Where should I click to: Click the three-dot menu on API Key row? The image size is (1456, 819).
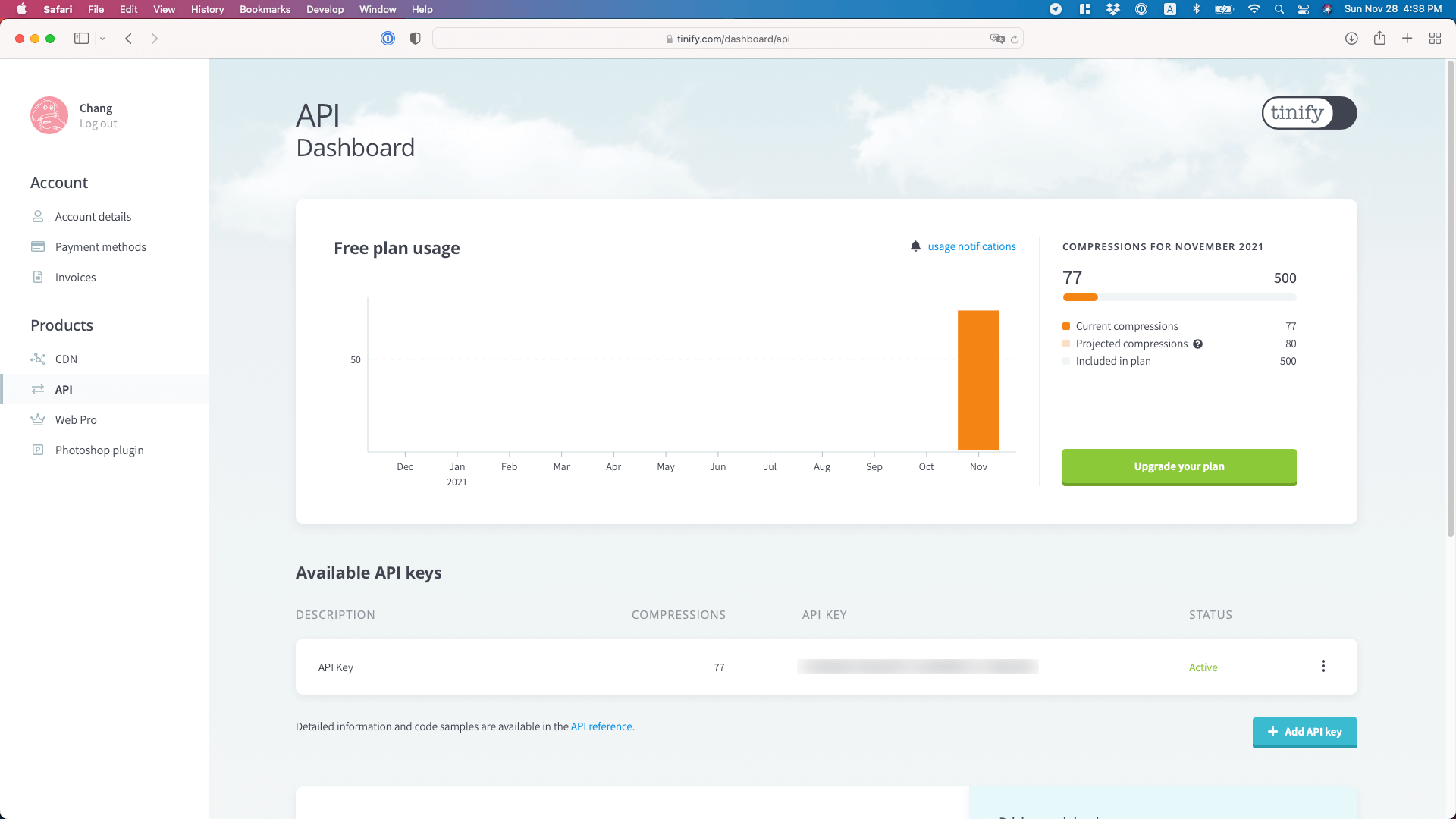[x=1323, y=666]
